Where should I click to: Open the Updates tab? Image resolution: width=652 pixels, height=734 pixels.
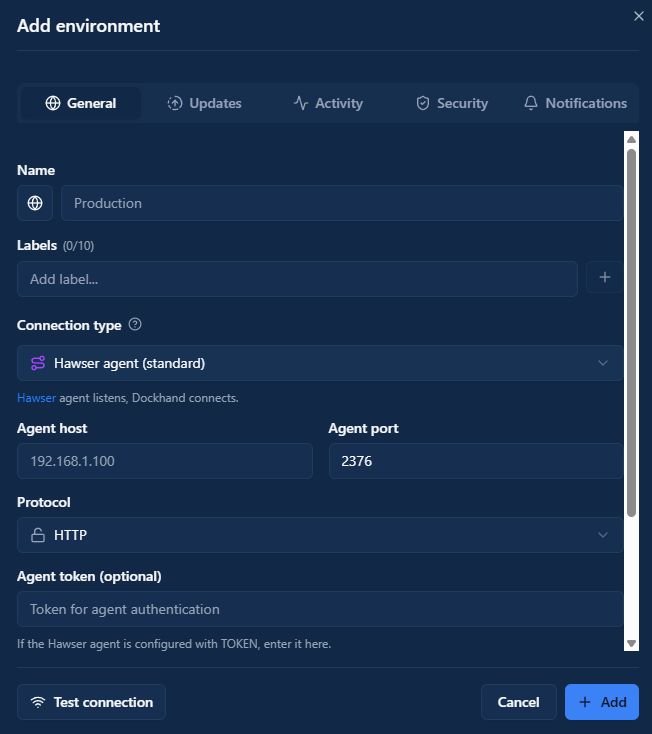[x=204, y=103]
